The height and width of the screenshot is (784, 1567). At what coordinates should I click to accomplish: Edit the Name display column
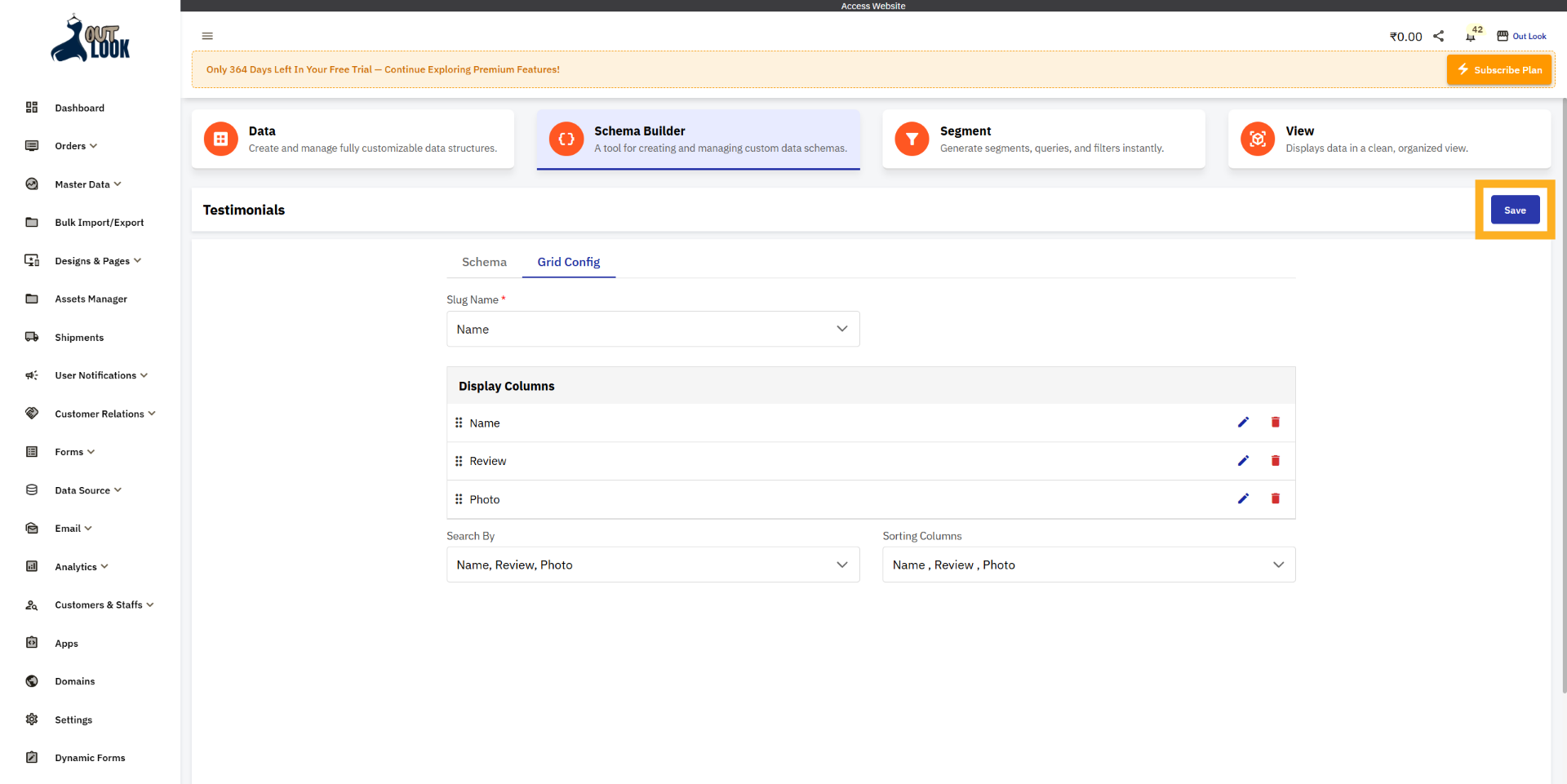tap(1243, 423)
